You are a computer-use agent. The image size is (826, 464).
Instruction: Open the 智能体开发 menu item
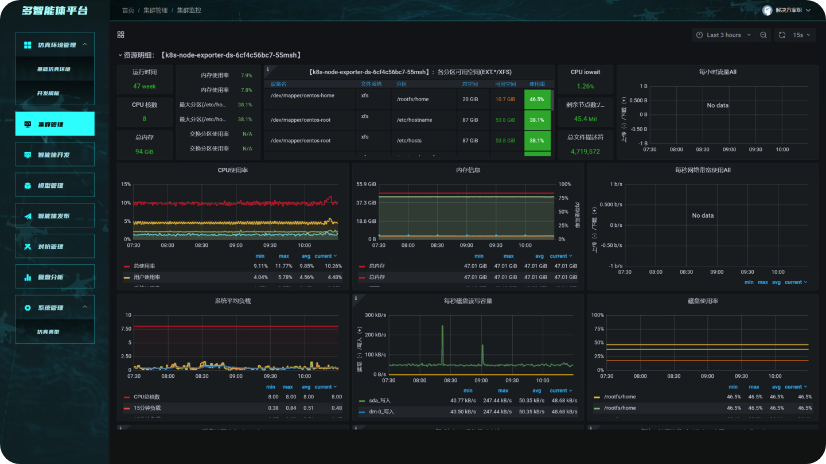pos(55,155)
